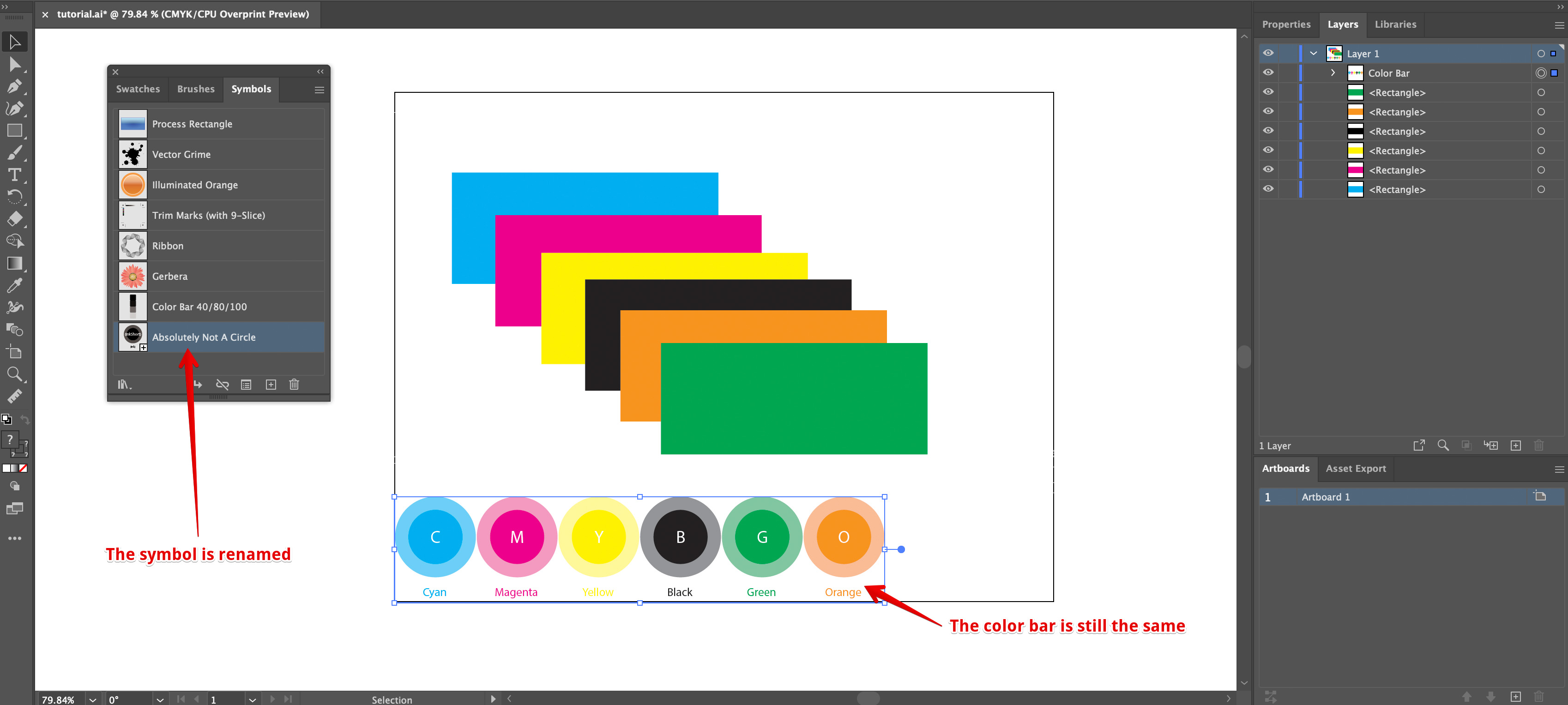
Task: Expand the Color Bar group
Action: (1333, 72)
